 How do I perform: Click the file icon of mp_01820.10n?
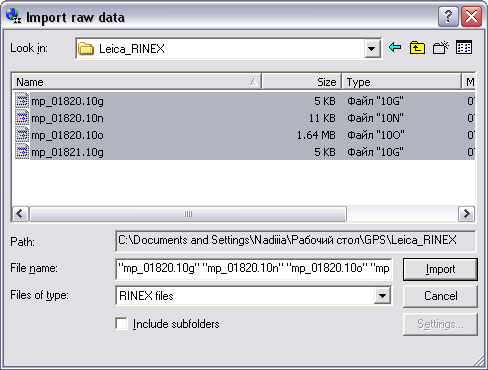(x=22, y=117)
